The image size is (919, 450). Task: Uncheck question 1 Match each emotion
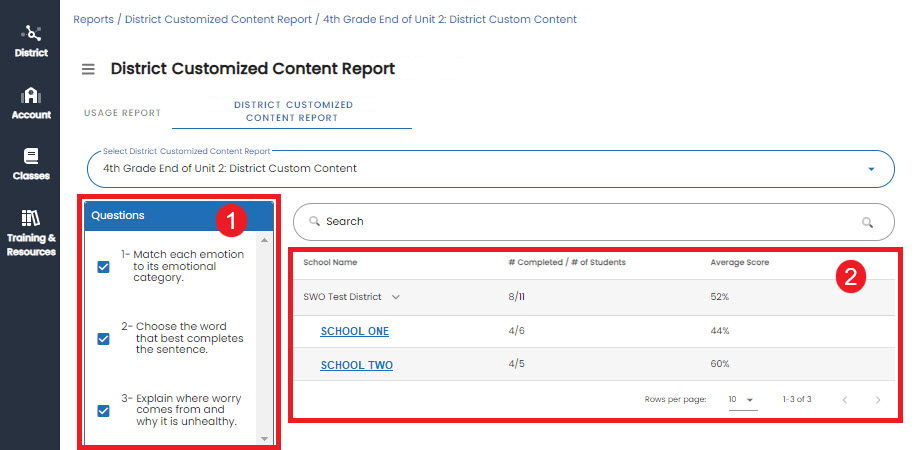pyautogui.click(x=103, y=267)
